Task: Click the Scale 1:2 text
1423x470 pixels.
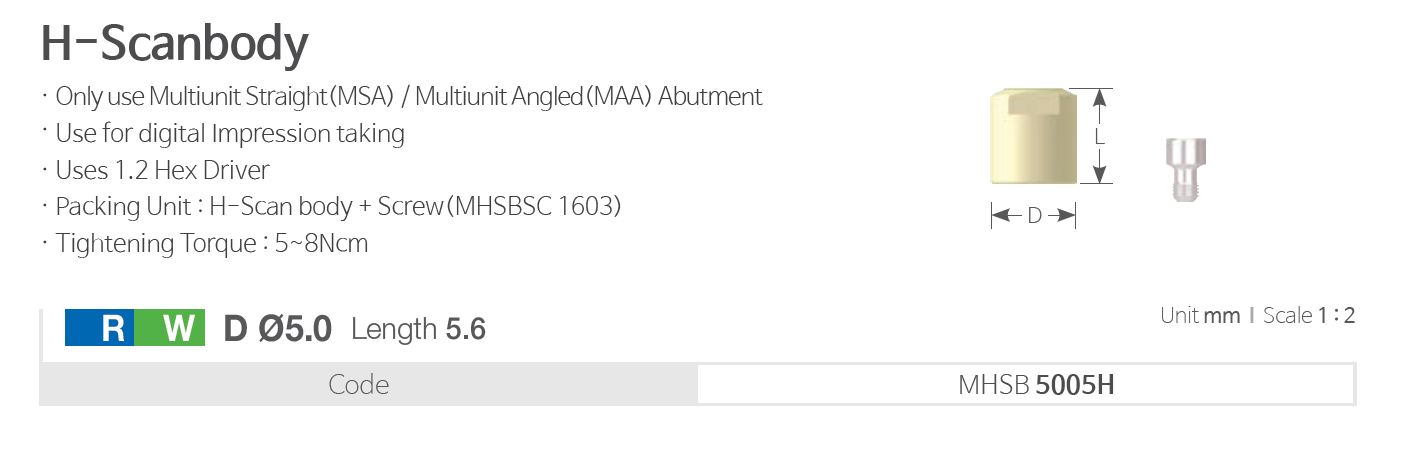Action: [x=1309, y=316]
